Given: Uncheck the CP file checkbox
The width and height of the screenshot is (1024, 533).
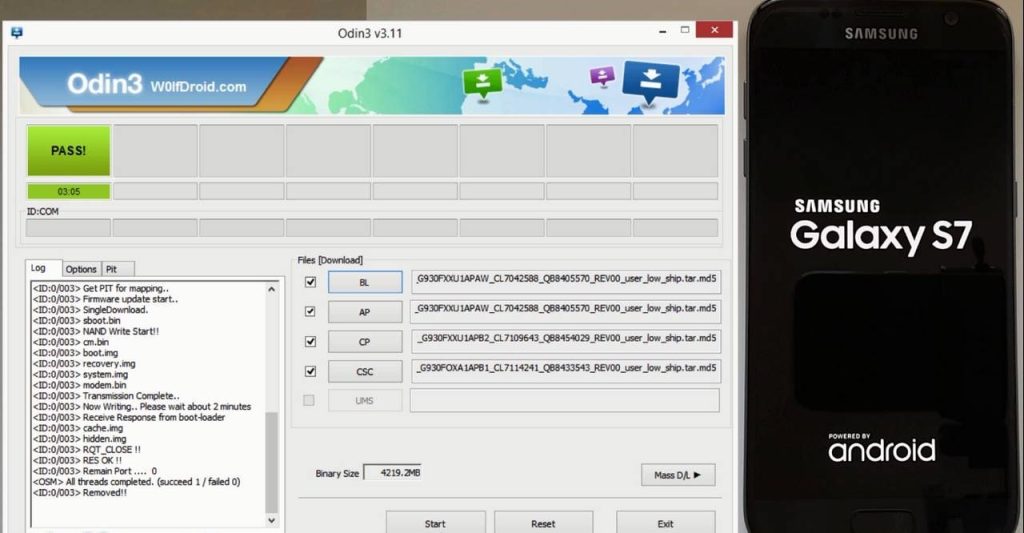Looking at the screenshot, I should 310,342.
